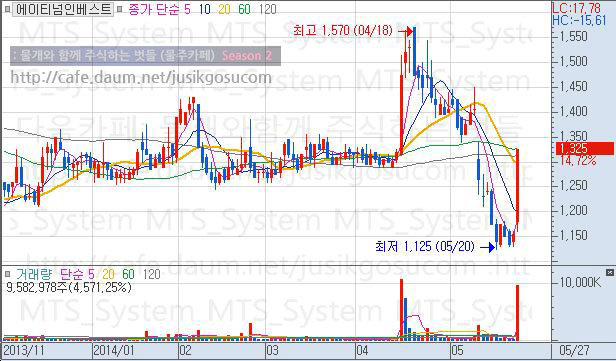The width and height of the screenshot is (616, 361).
Task: Toggle the 120-day price moving average
Action: tap(268, 9)
